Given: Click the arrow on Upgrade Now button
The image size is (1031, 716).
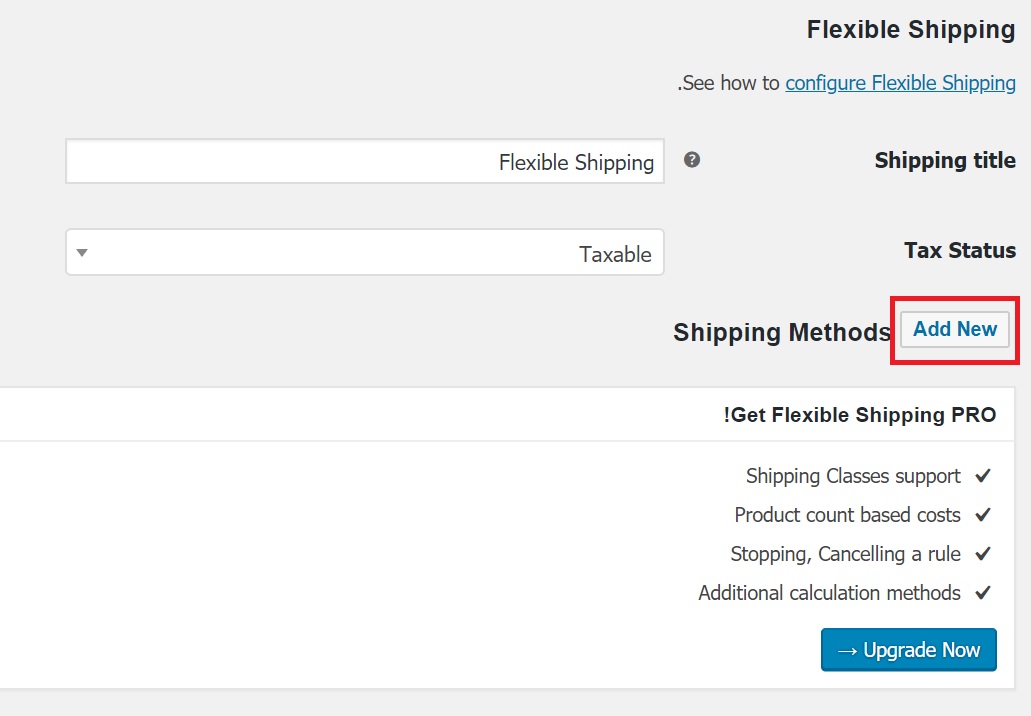Looking at the screenshot, I should [x=848, y=650].
